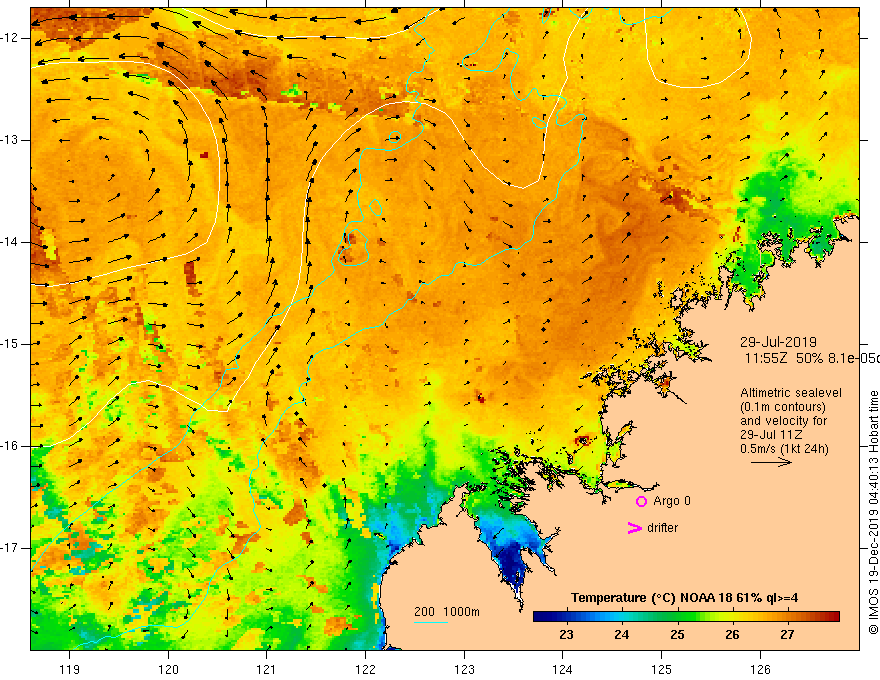Click the 27 value on temperature scale
Image resolution: width=880 pixels, height=680 pixels.
point(787,635)
